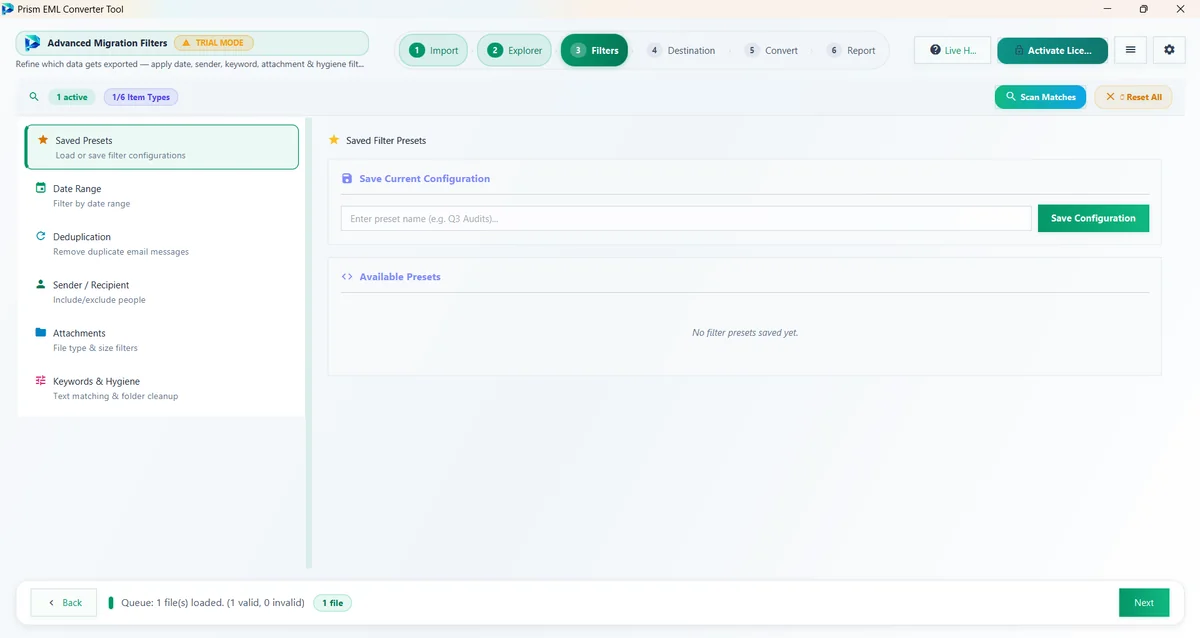This screenshot has height=638, width=1200.
Task: Click the Keywords & Hygiene filter icon
Action: 41,380
